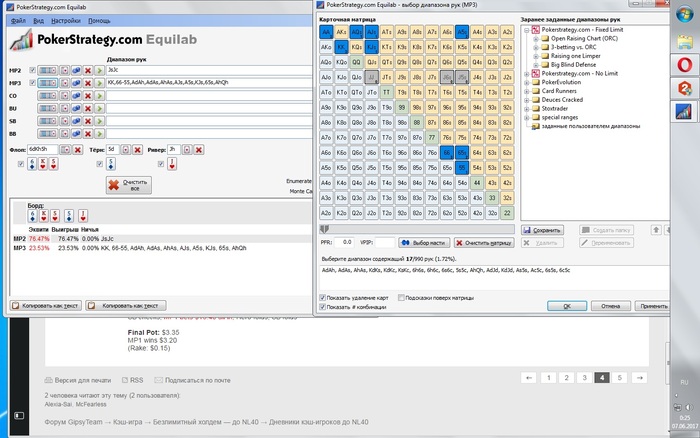This screenshot has width=700, height=438.
Task: Clear the SB range with the red X
Action: coord(88,121)
